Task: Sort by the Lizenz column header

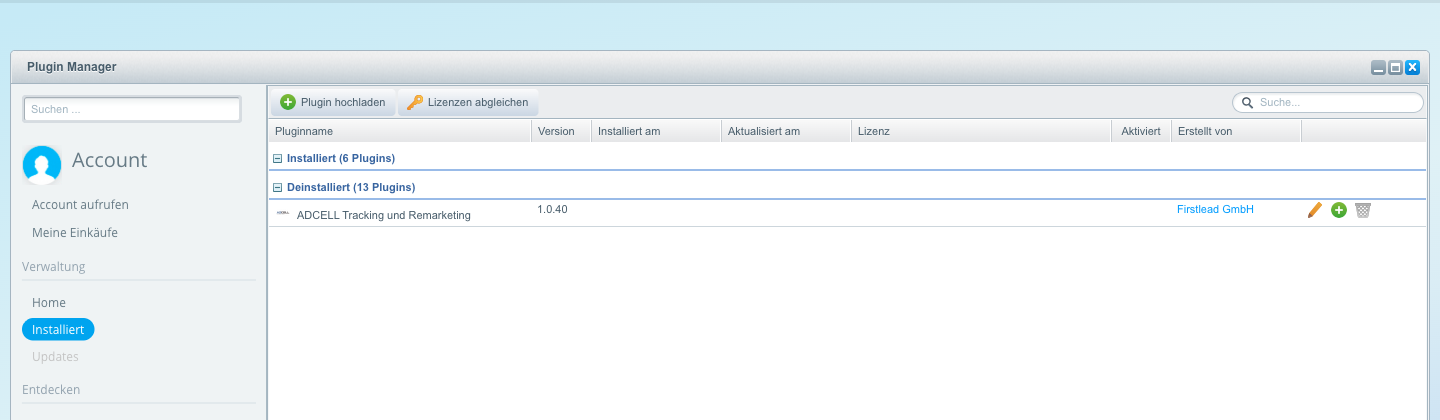Action: tap(981, 131)
